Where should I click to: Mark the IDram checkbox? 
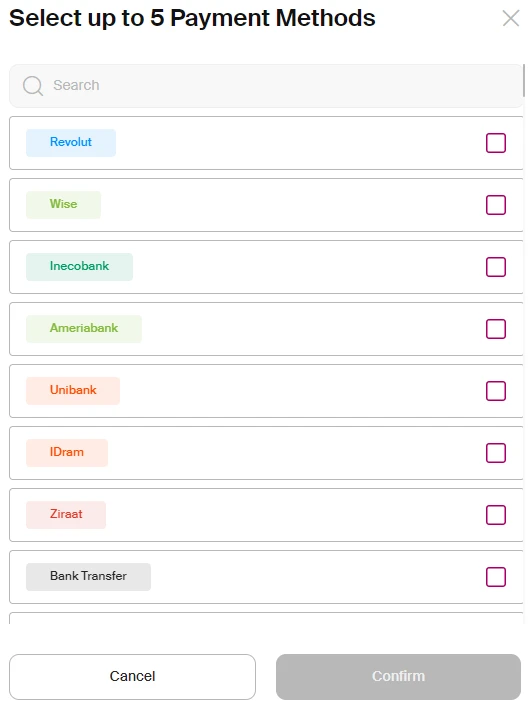coord(495,453)
